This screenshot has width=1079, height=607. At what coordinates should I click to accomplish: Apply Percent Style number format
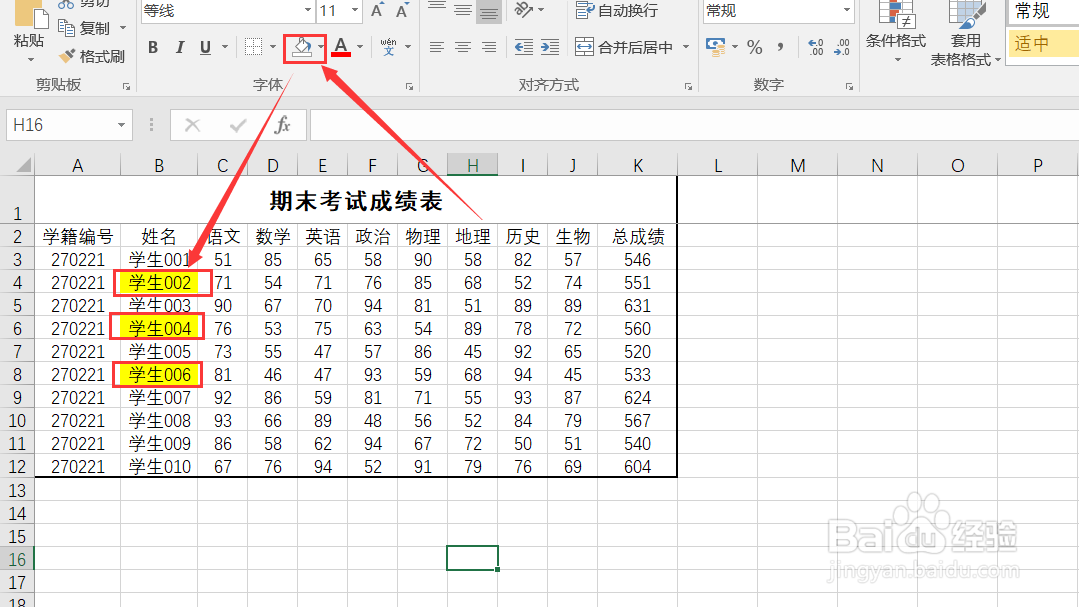click(755, 46)
